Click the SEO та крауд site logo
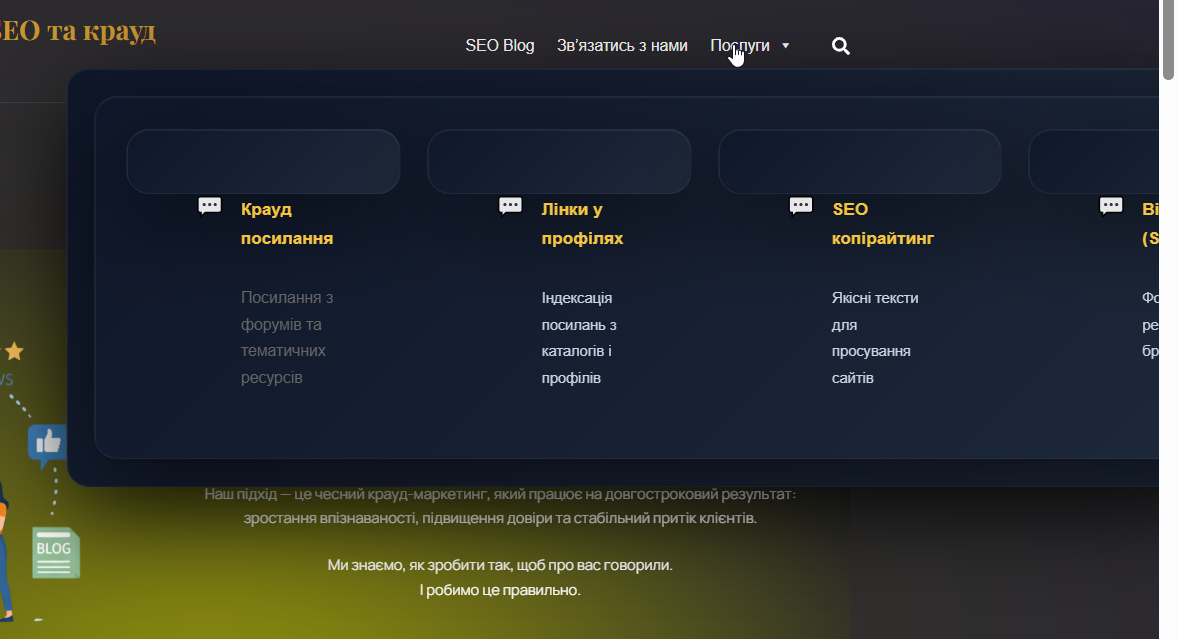 pyautogui.click(x=77, y=31)
